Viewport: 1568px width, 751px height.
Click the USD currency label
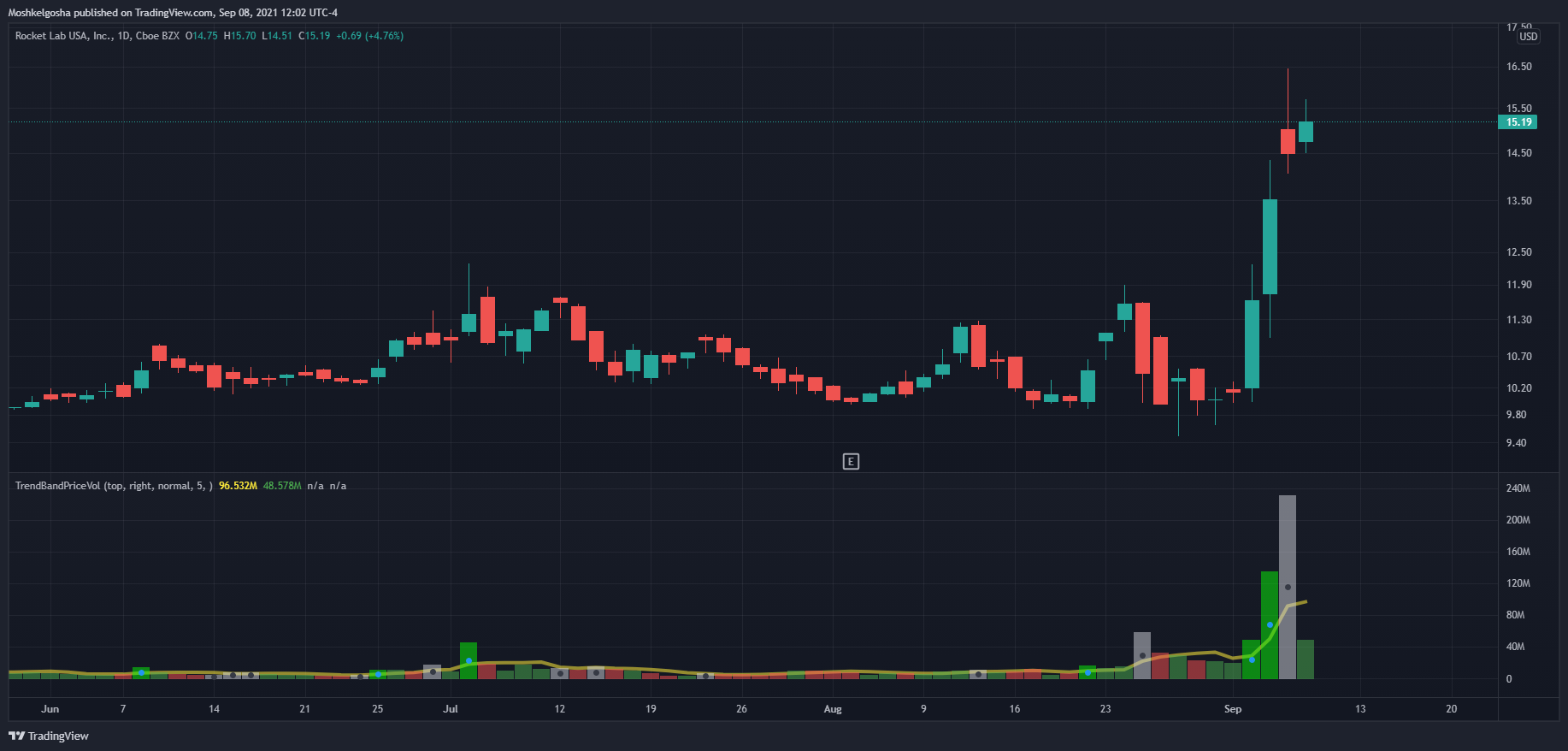click(x=1528, y=37)
